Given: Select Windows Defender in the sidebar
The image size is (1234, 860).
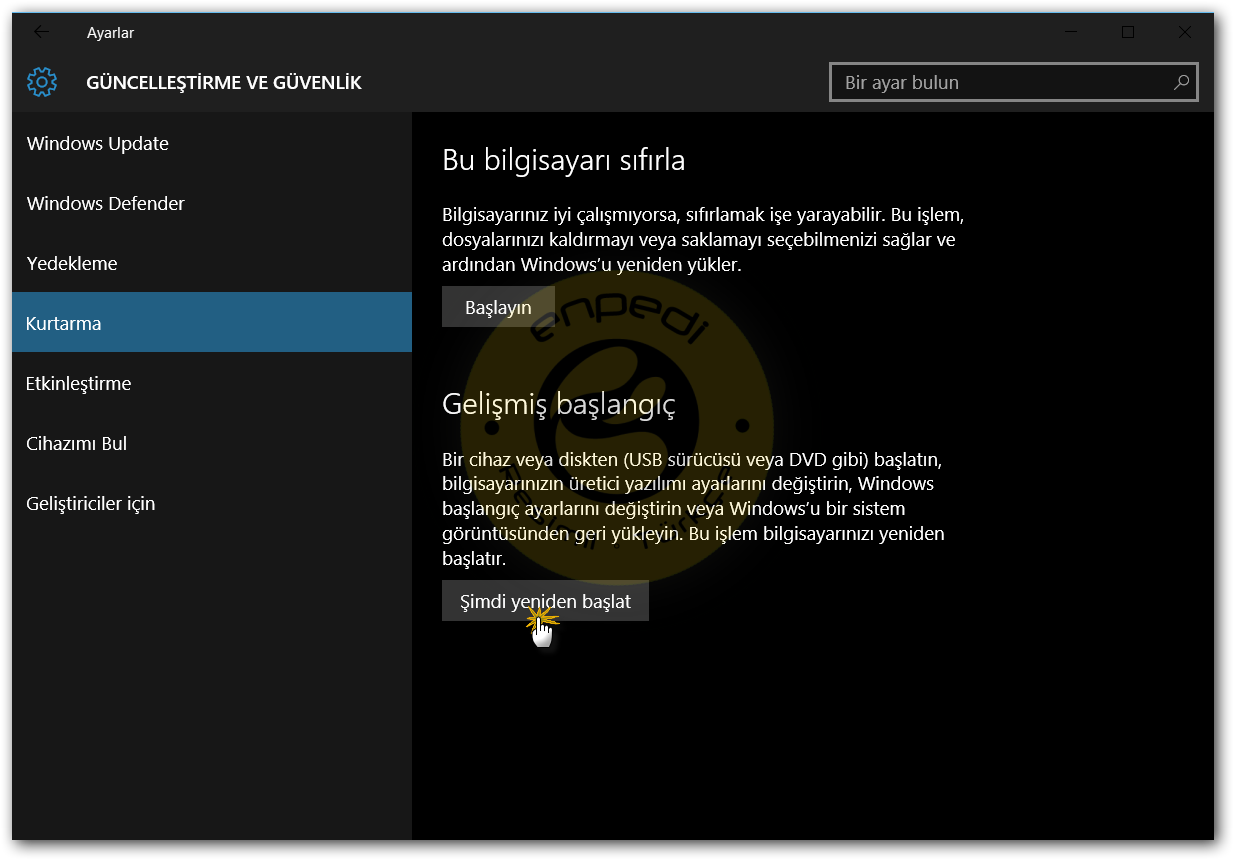Looking at the screenshot, I should coord(212,203).
